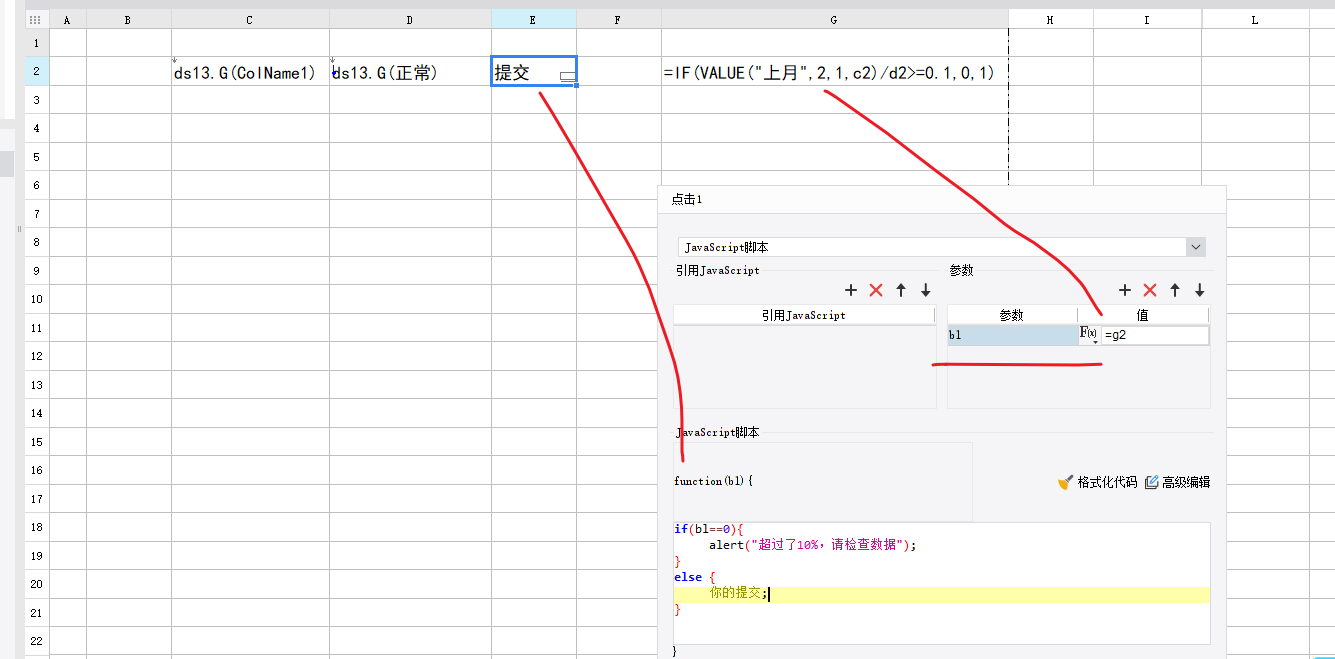Open the formula type selector F(x)

pos(1089,335)
